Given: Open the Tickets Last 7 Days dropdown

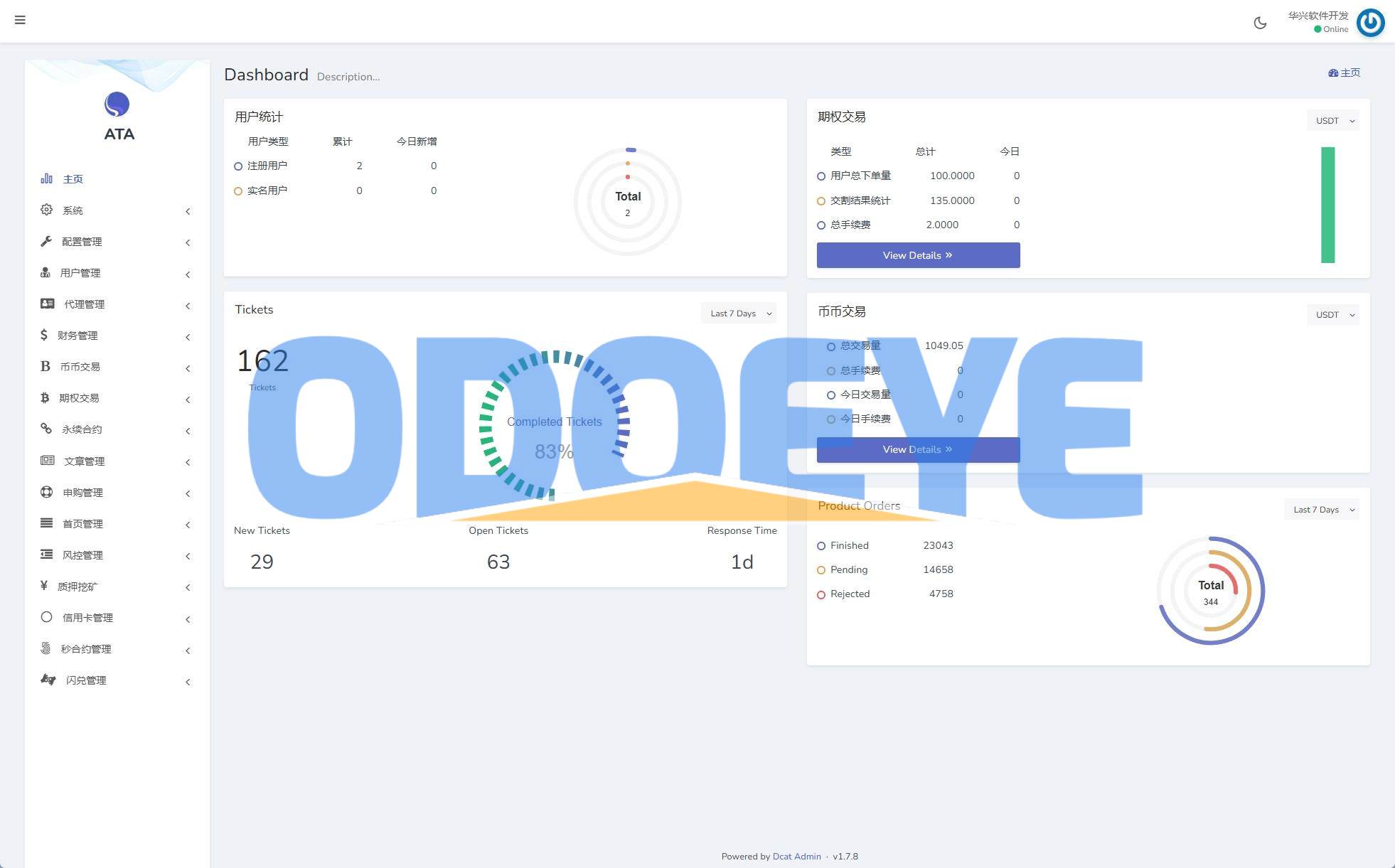Looking at the screenshot, I should tap(739, 314).
